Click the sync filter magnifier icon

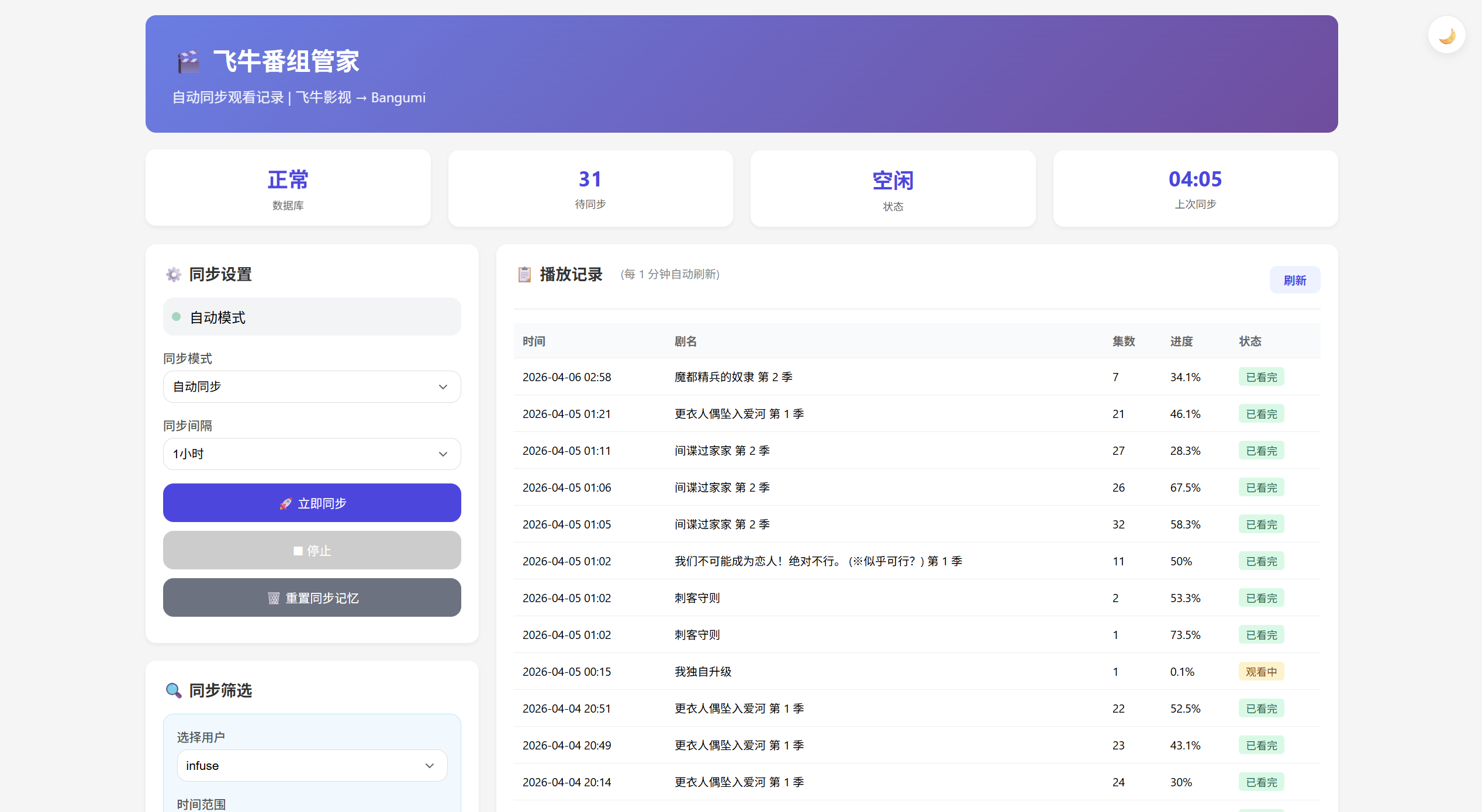(x=174, y=690)
